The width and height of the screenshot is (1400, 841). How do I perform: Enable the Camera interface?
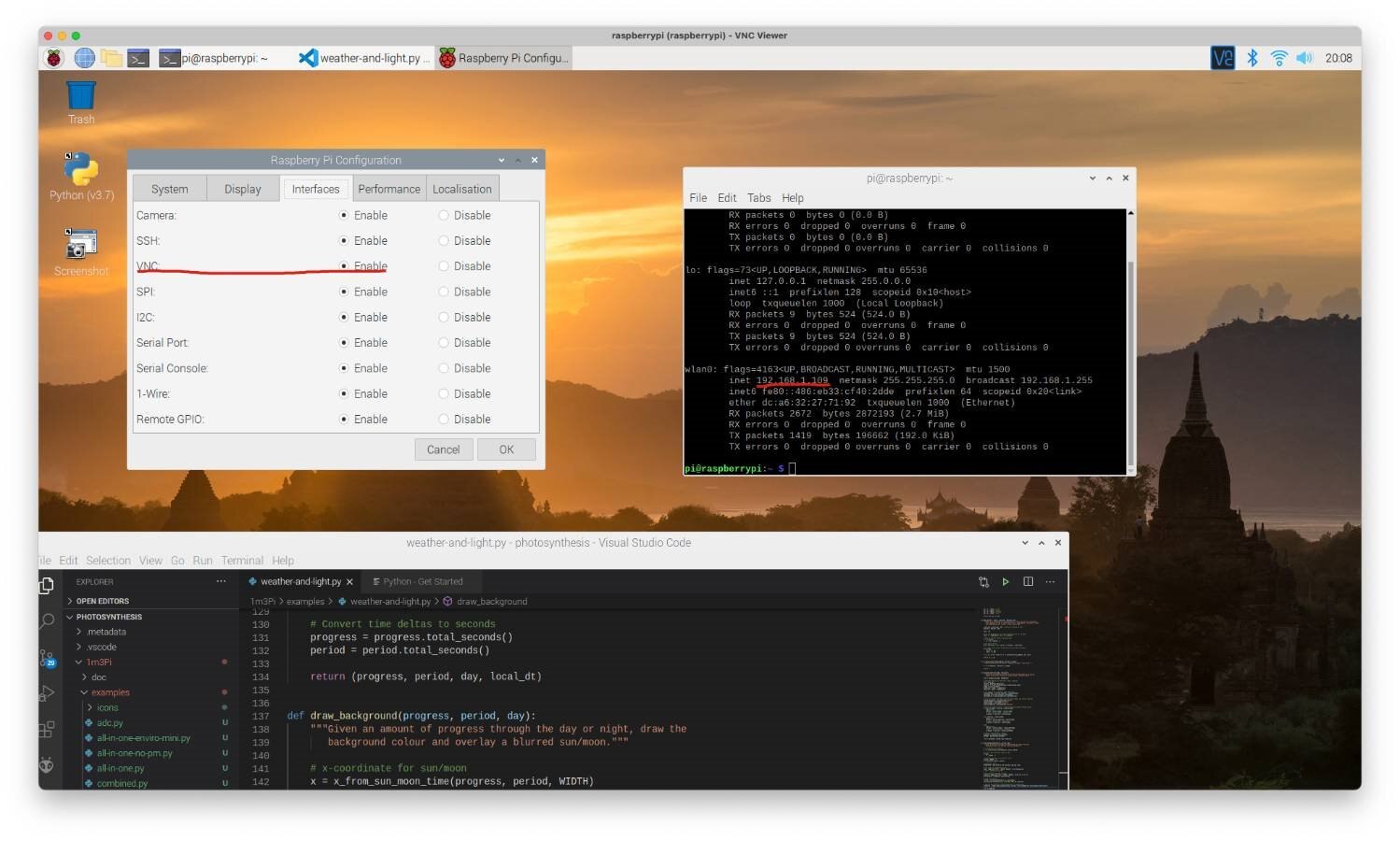[345, 216]
